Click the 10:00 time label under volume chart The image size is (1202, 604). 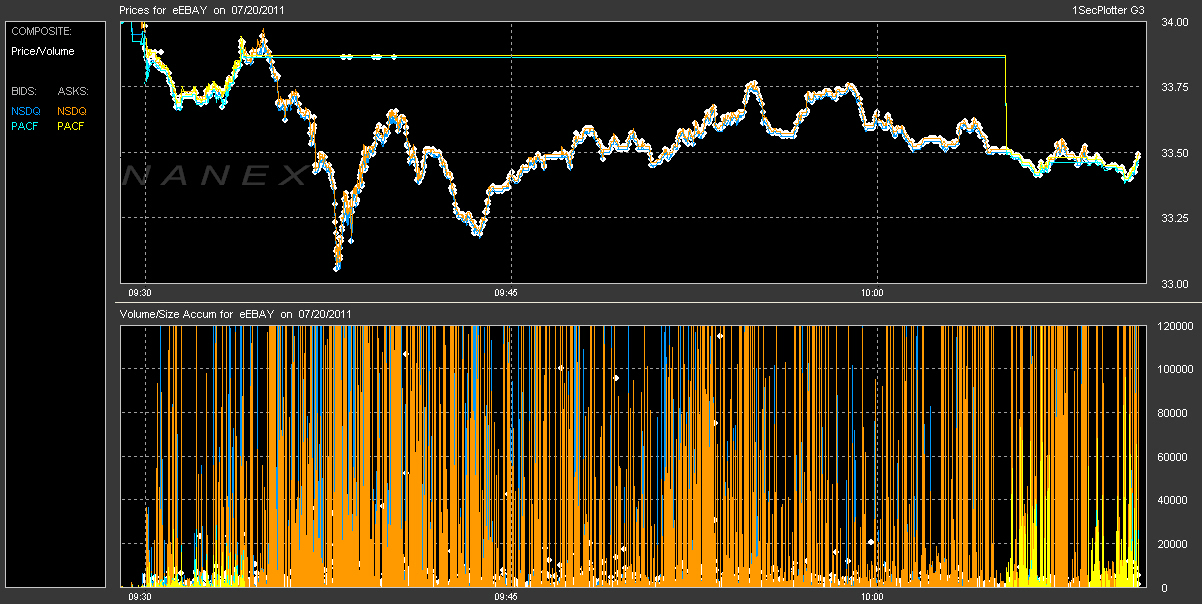point(872,596)
